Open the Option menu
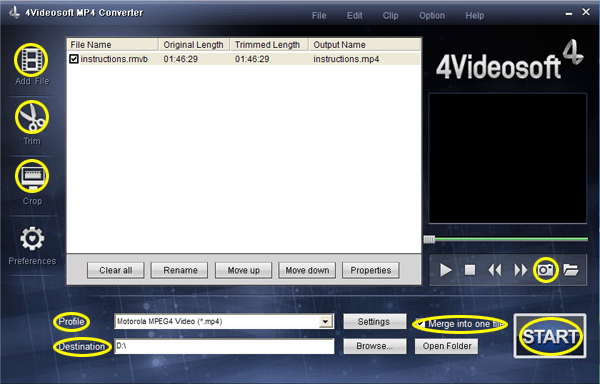The width and height of the screenshot is (600, 384). pyautogui.click(x=432, y=16)
